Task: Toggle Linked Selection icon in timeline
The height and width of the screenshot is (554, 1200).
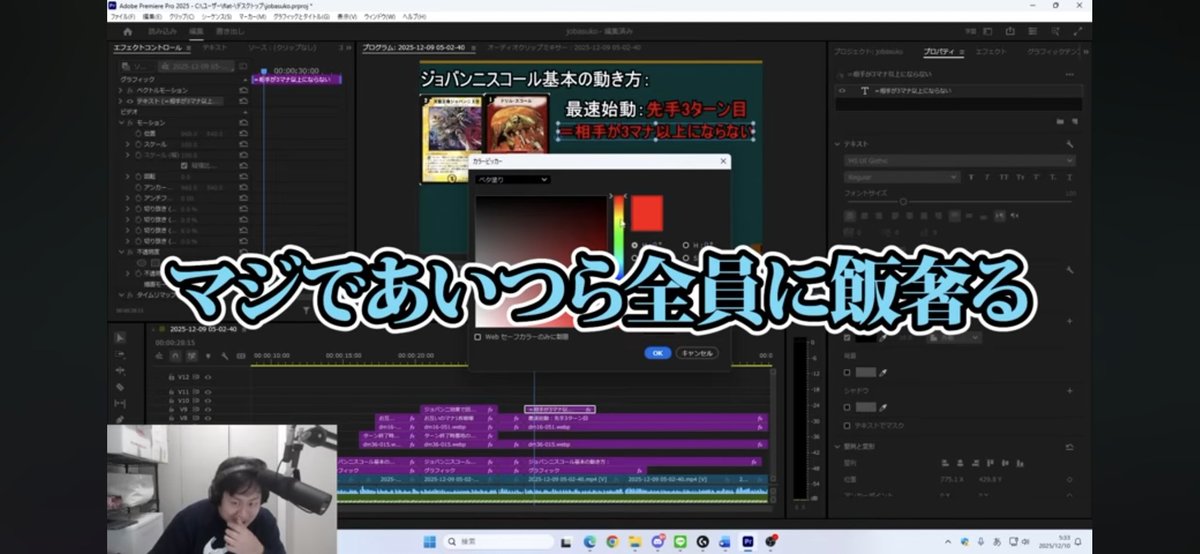Action: 192,355
